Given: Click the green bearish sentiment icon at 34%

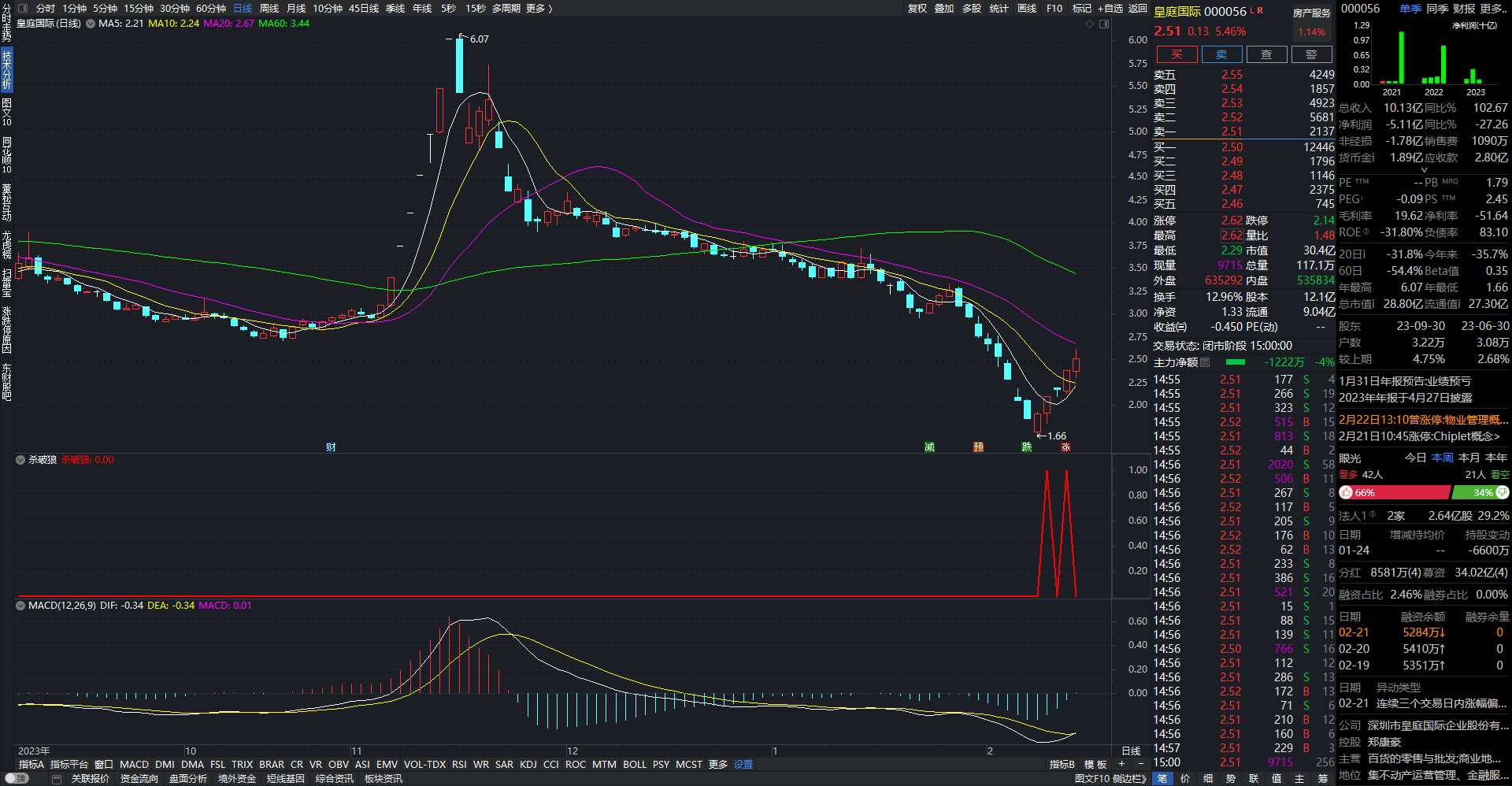Looking at the screenshot, I should pos(1503,492).
